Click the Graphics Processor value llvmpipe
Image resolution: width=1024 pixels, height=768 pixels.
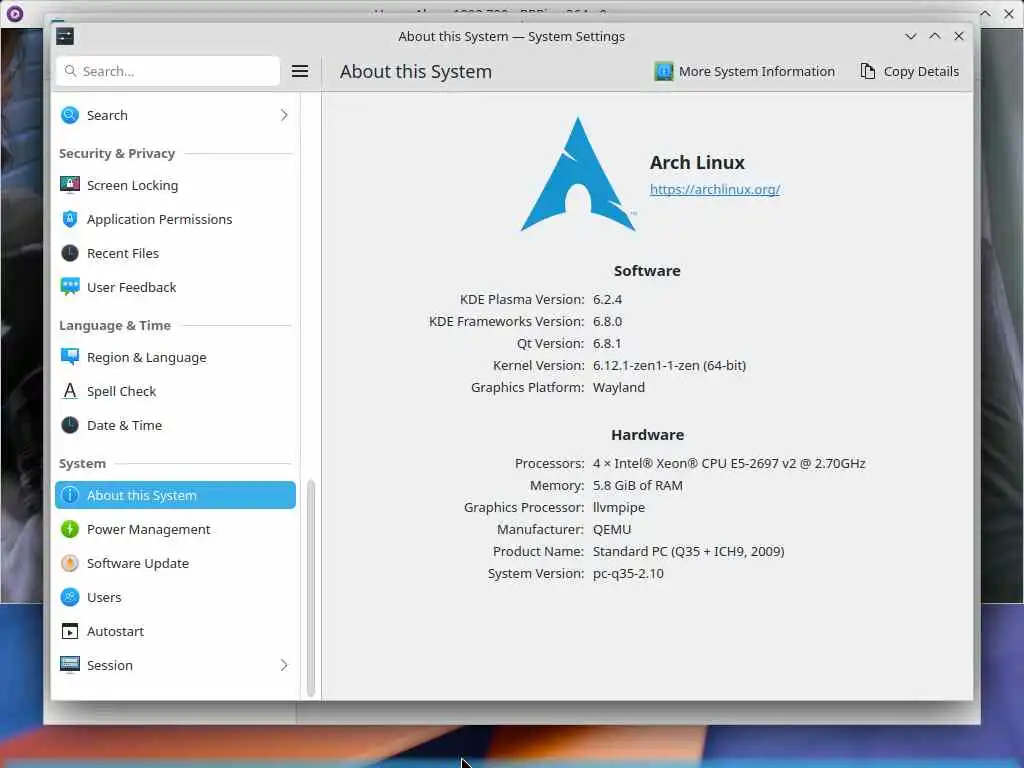pyautogui.click(x=618, y=507)
